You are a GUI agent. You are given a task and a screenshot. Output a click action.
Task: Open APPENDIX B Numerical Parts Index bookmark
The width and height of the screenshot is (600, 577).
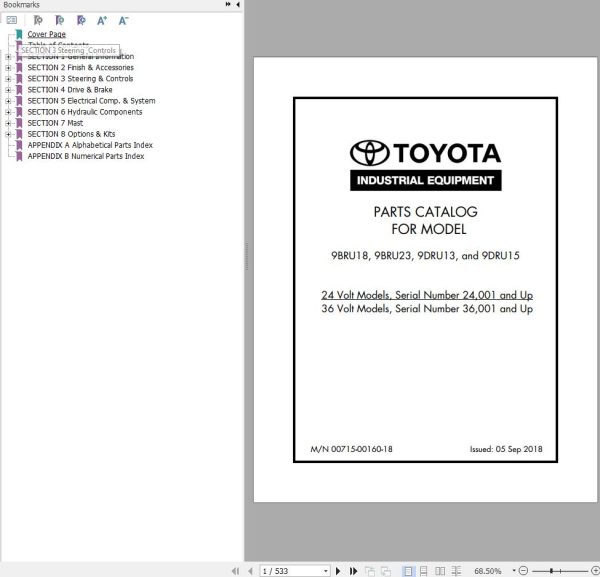(86, 156)
